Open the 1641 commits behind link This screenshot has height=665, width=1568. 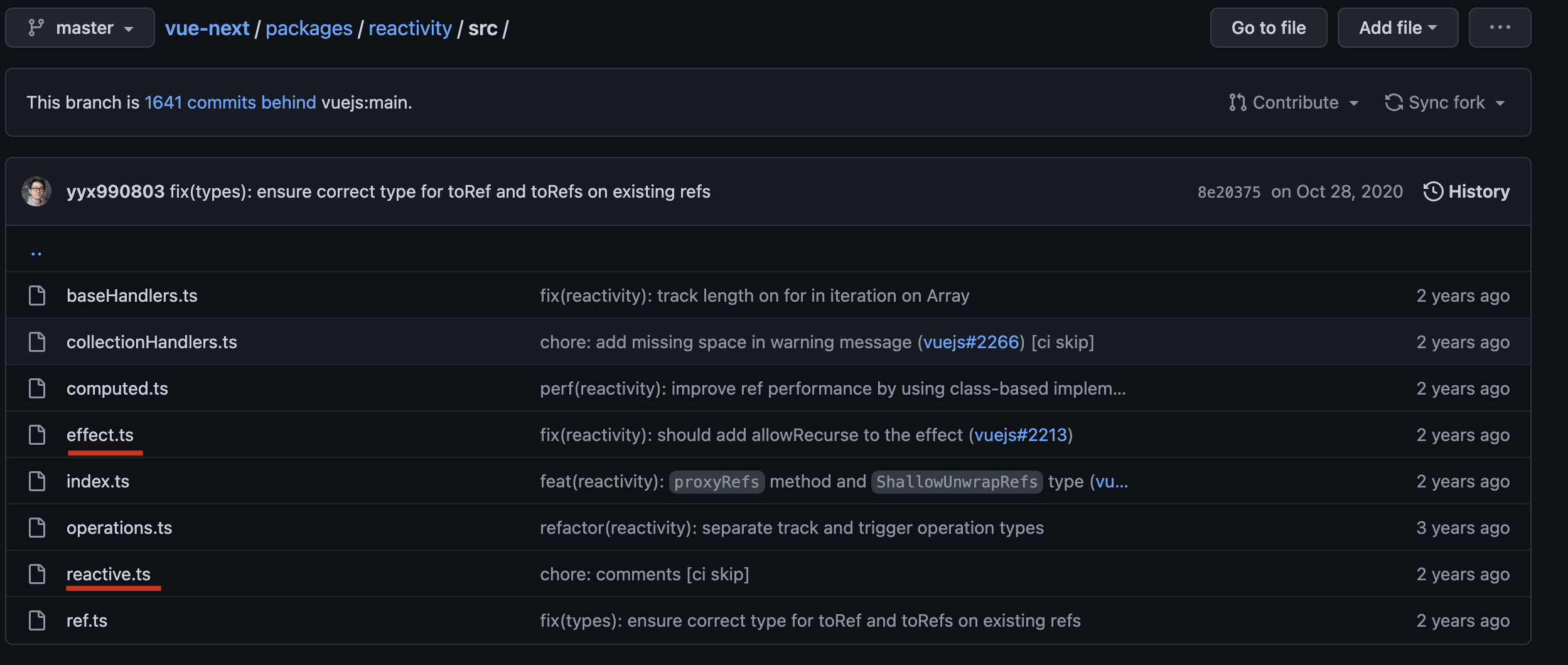[x=230, y=102]
